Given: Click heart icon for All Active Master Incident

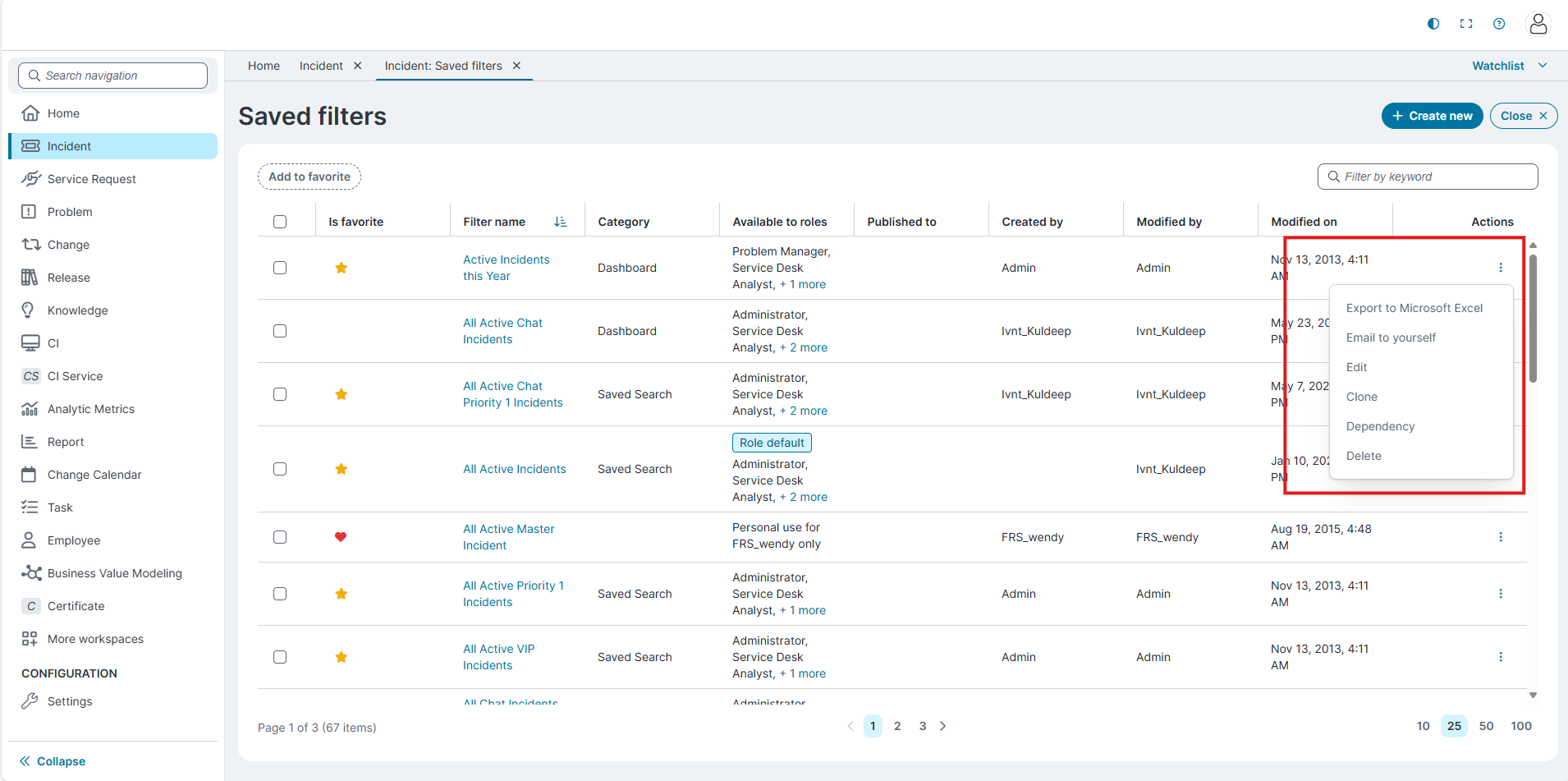Looking at the screenshot, I should (x=341, y=537).
